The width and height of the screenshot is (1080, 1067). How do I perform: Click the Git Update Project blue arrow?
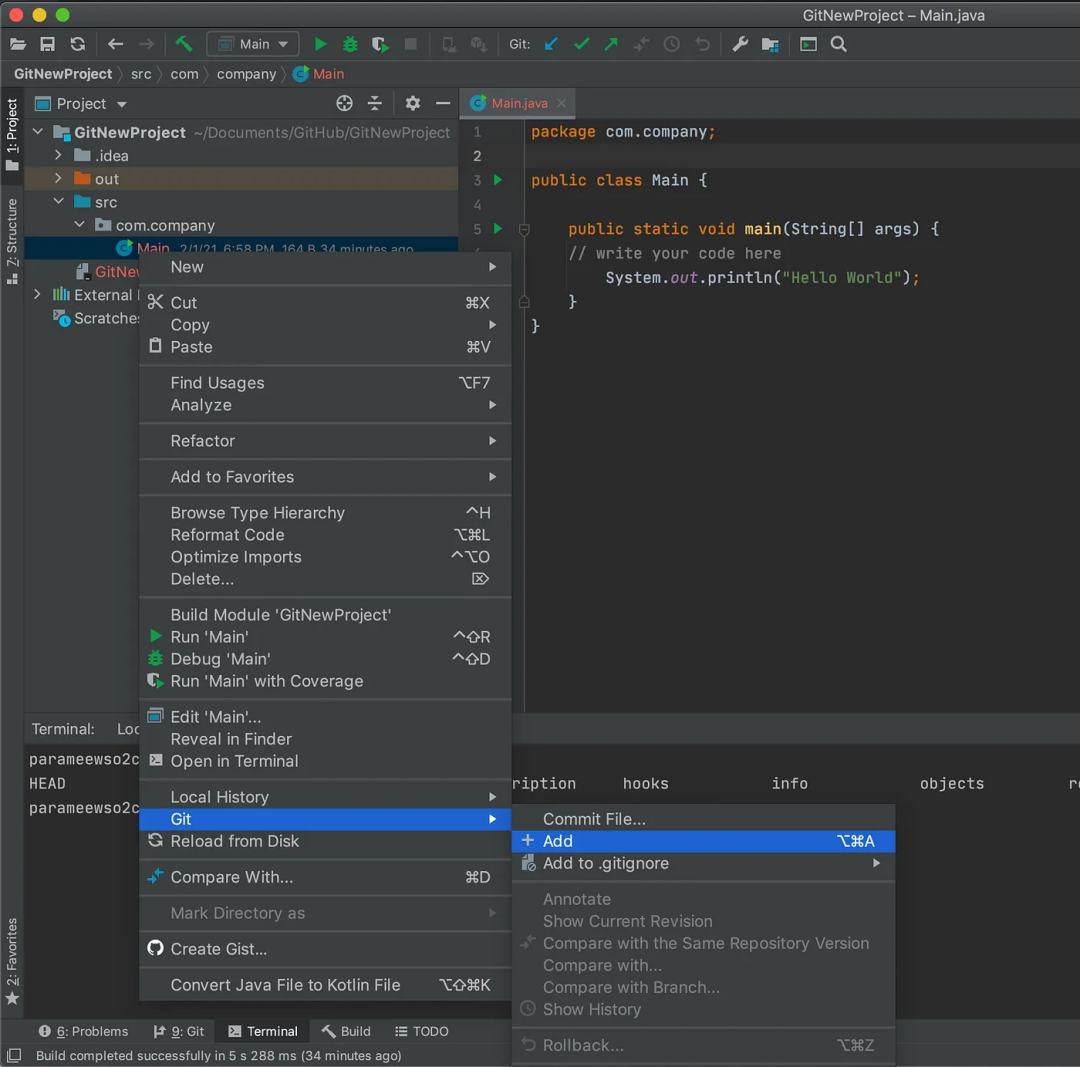coord(551,45)
